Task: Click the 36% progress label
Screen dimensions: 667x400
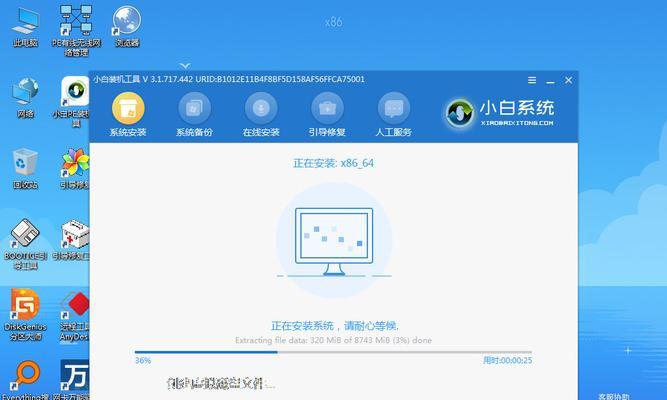Action: click(143, 360)
